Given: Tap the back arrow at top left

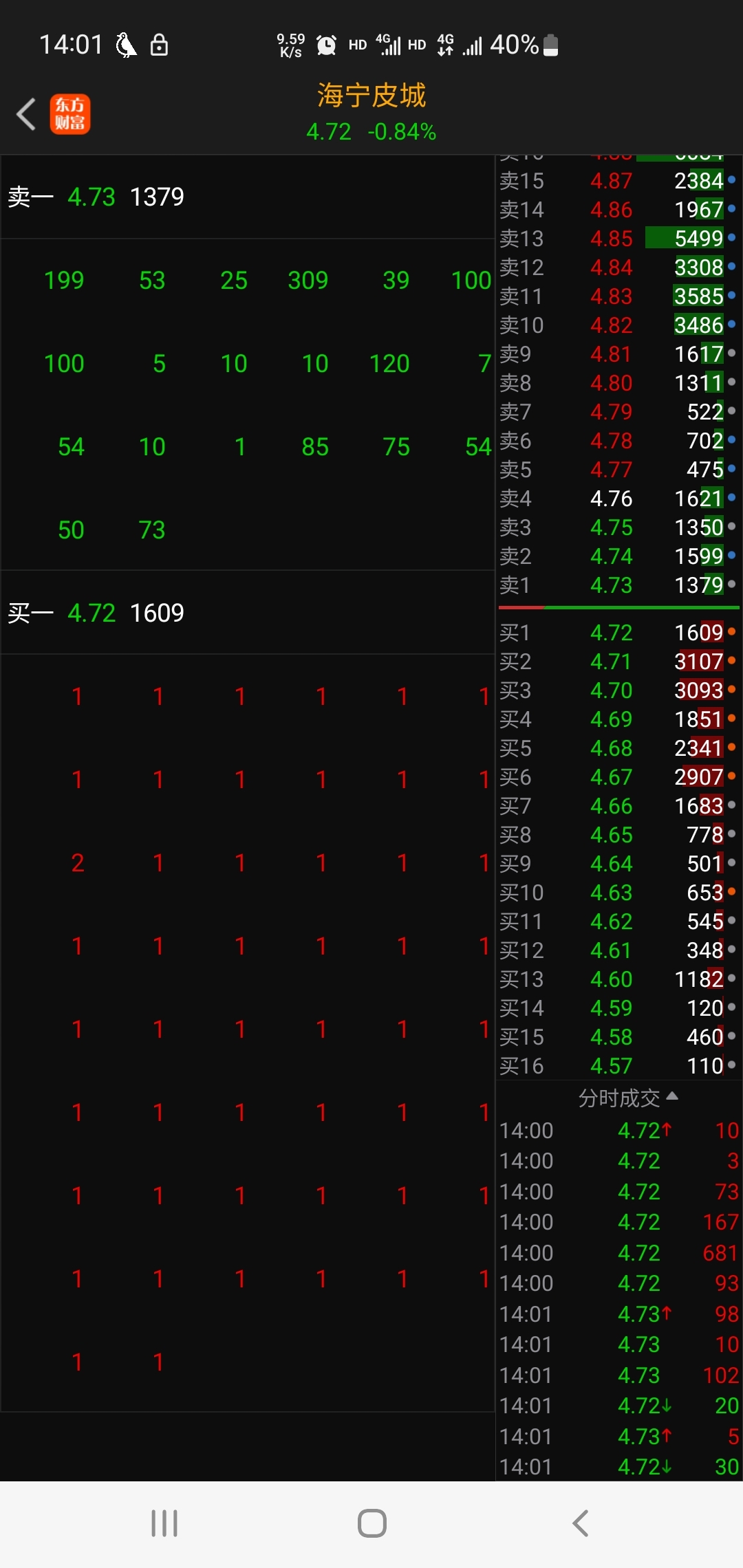Looking at the screenshot, I should (x=26, y=114).
